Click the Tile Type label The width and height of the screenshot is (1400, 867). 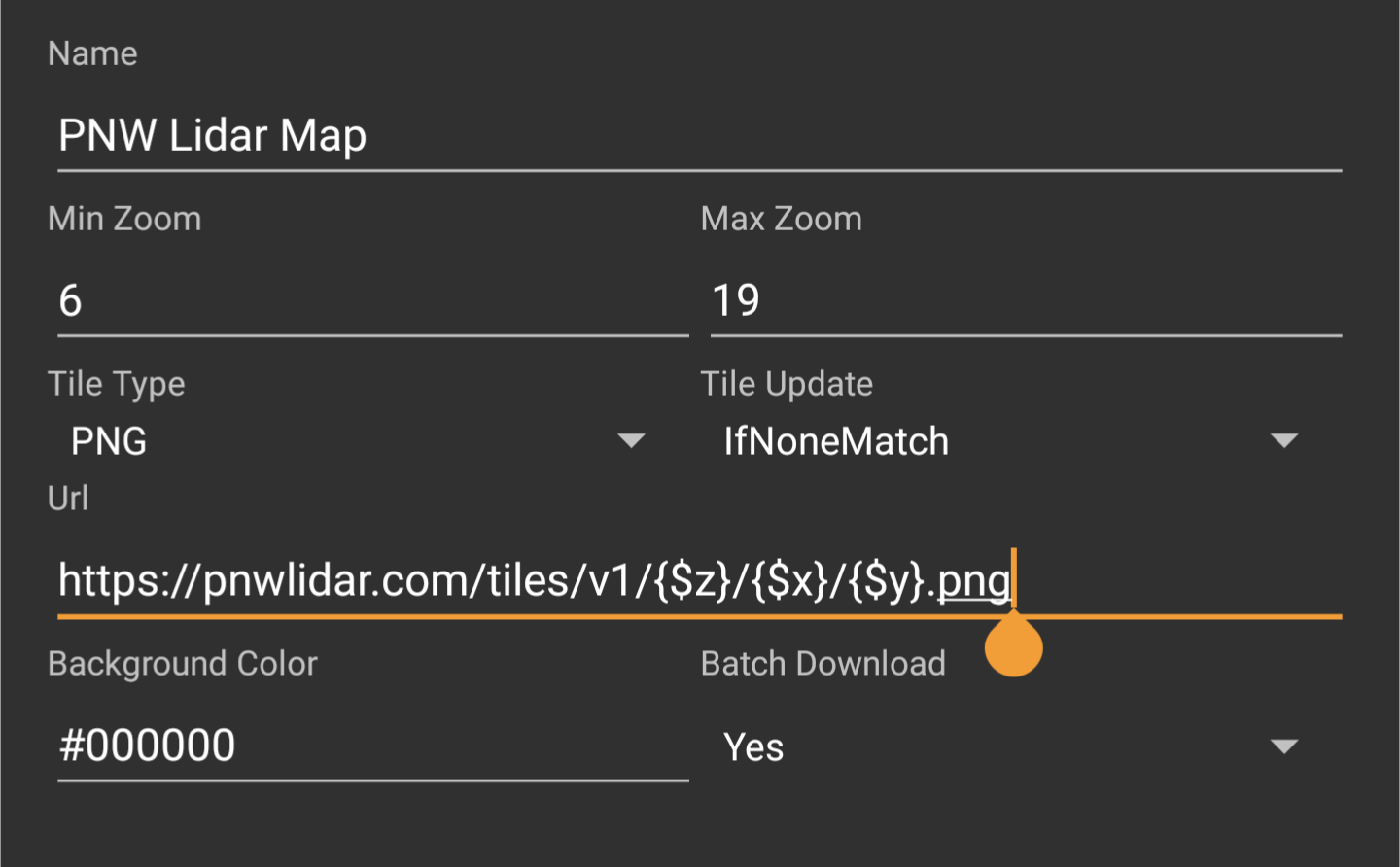point(116,384)
